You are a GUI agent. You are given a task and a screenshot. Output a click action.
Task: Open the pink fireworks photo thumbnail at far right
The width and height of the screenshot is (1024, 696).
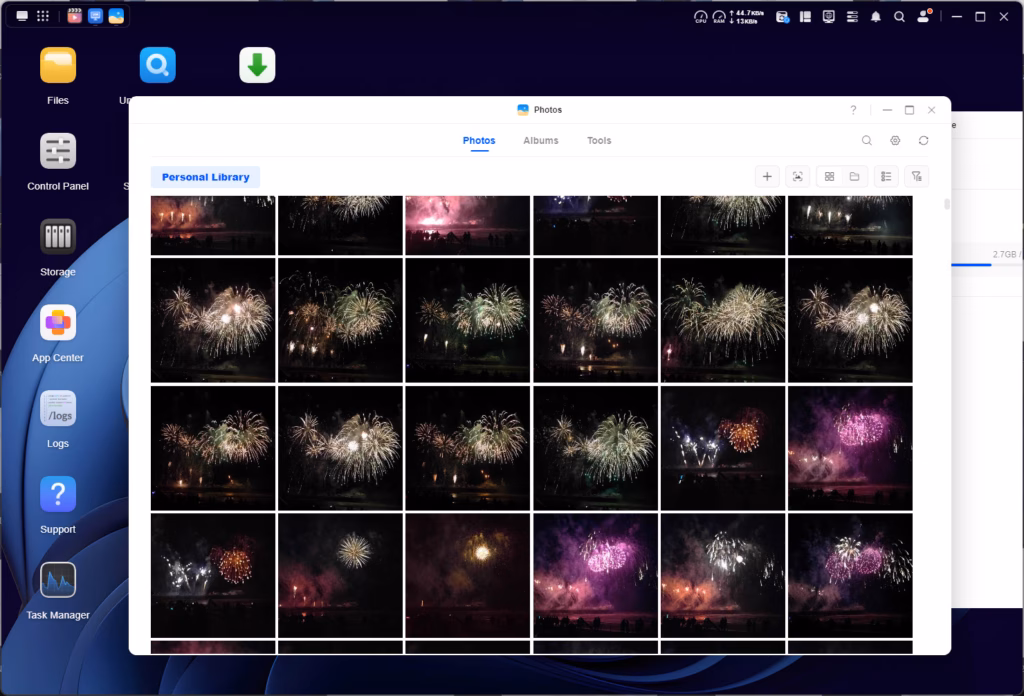850,447
